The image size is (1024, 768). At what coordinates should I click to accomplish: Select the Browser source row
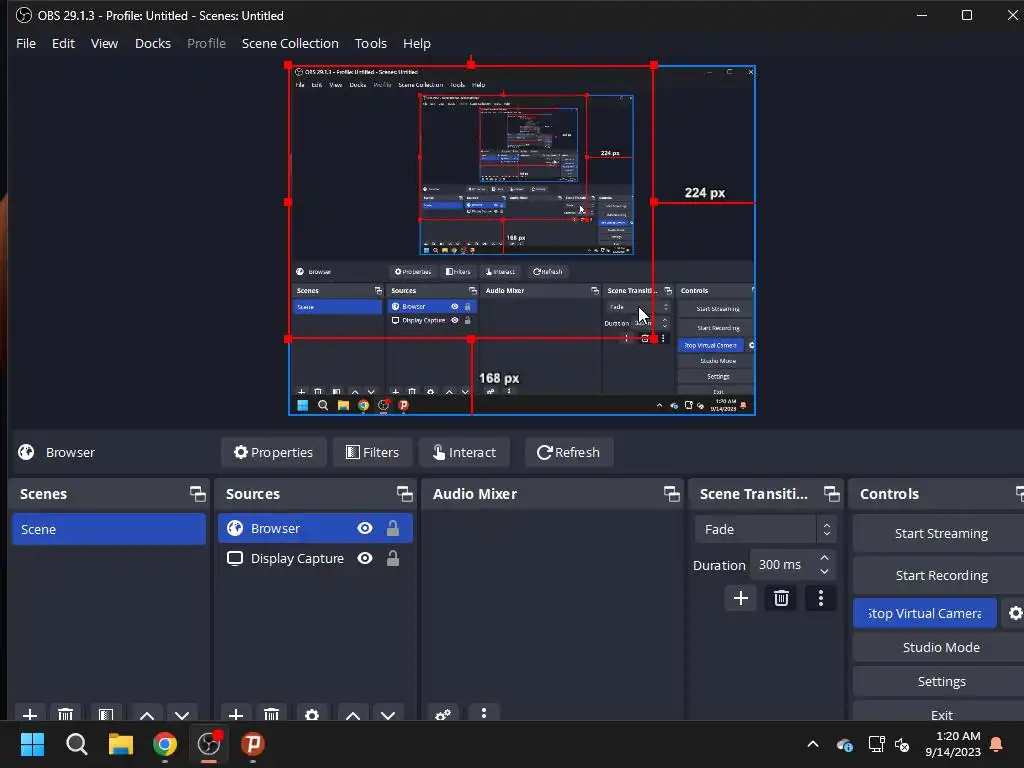(x=315, y=528)
